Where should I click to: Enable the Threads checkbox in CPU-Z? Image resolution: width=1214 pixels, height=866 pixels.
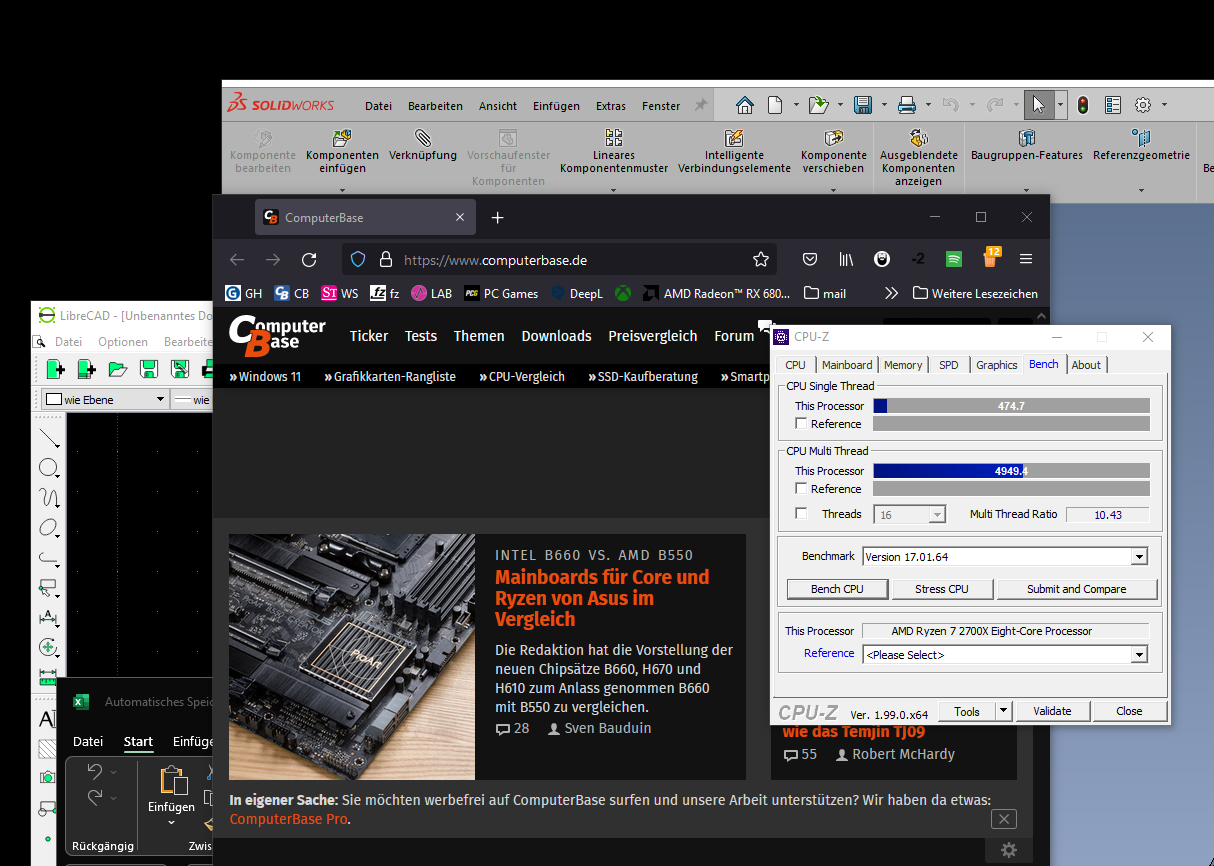[x=801, y=514]
